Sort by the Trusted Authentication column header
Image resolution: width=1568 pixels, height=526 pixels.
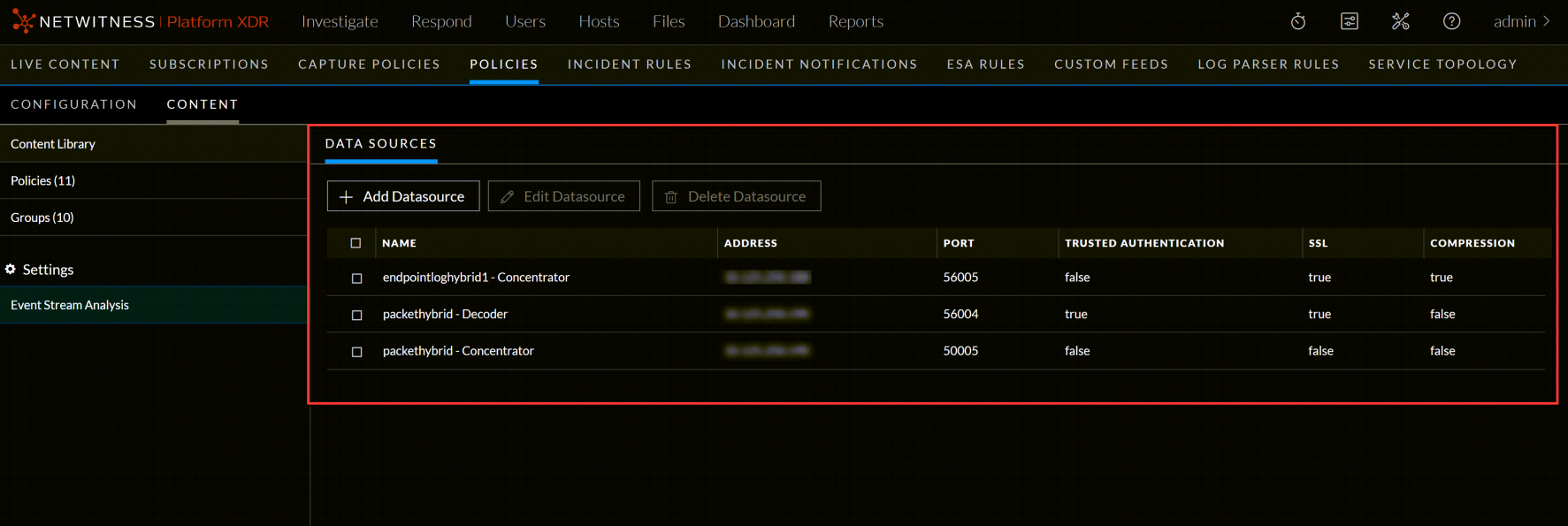(1144, 243)
